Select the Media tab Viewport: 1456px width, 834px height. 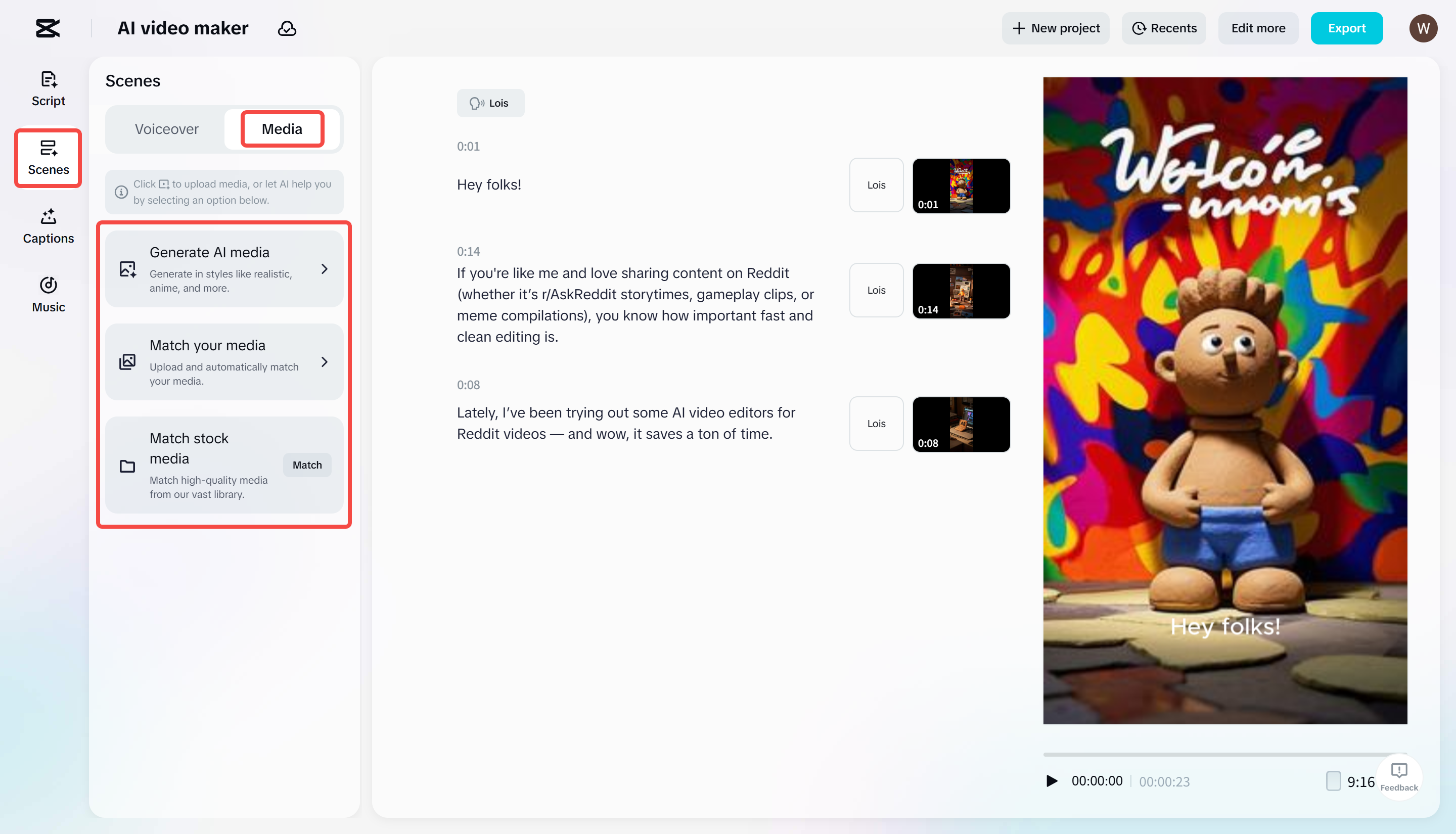[282, 129]
